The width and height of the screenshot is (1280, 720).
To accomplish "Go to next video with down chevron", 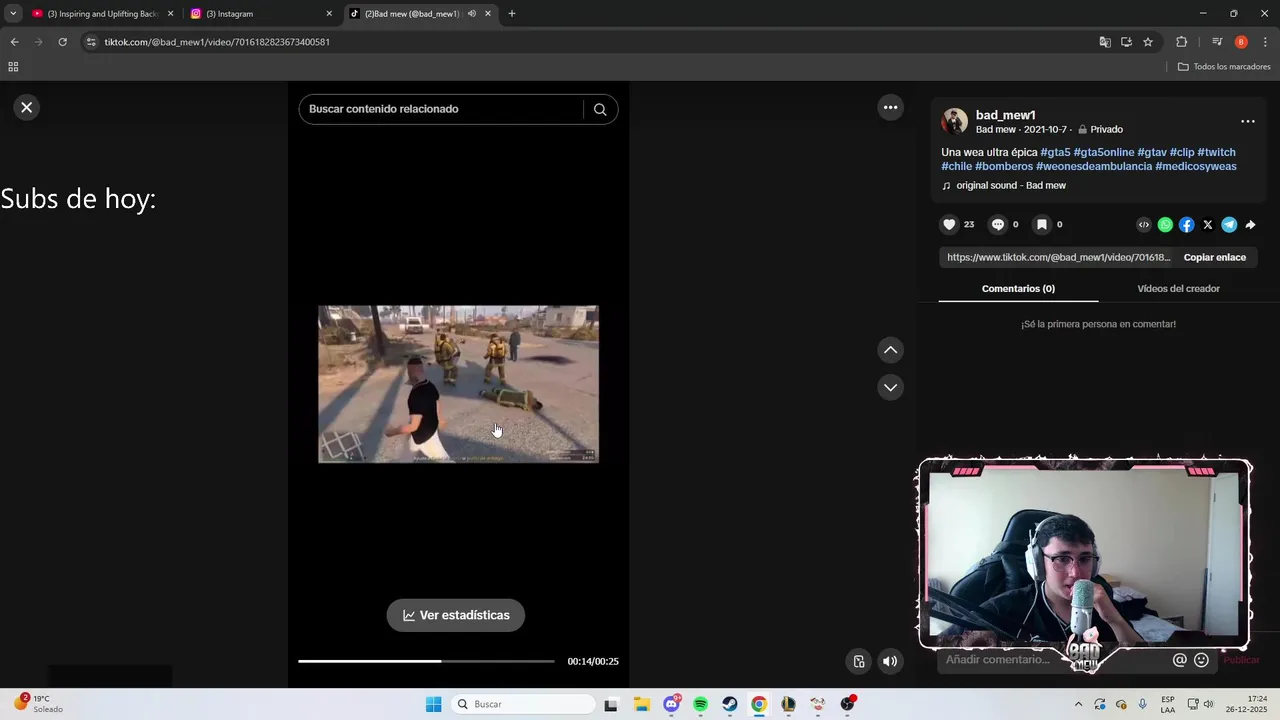I will (890, 387).
